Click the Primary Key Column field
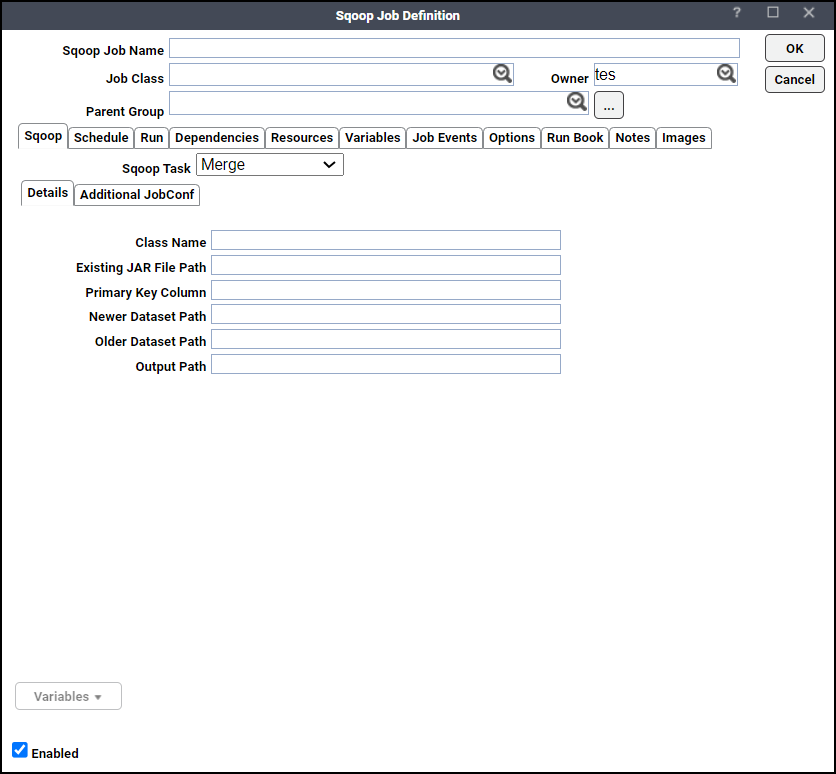 386,290
